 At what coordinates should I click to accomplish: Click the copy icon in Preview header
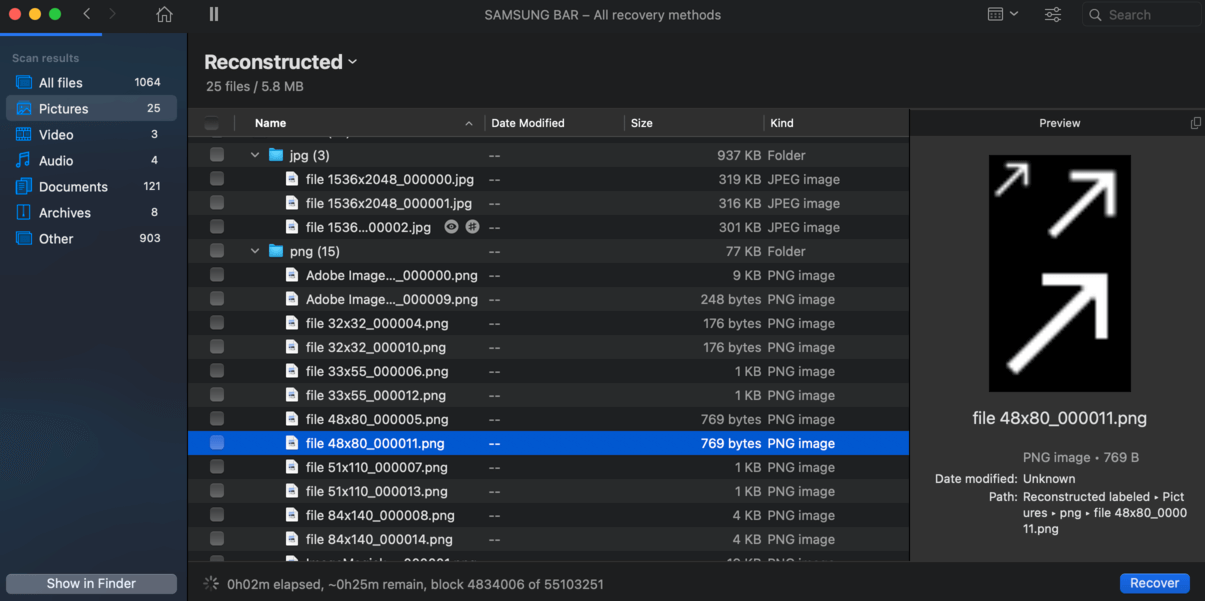tap(1195, 123)
